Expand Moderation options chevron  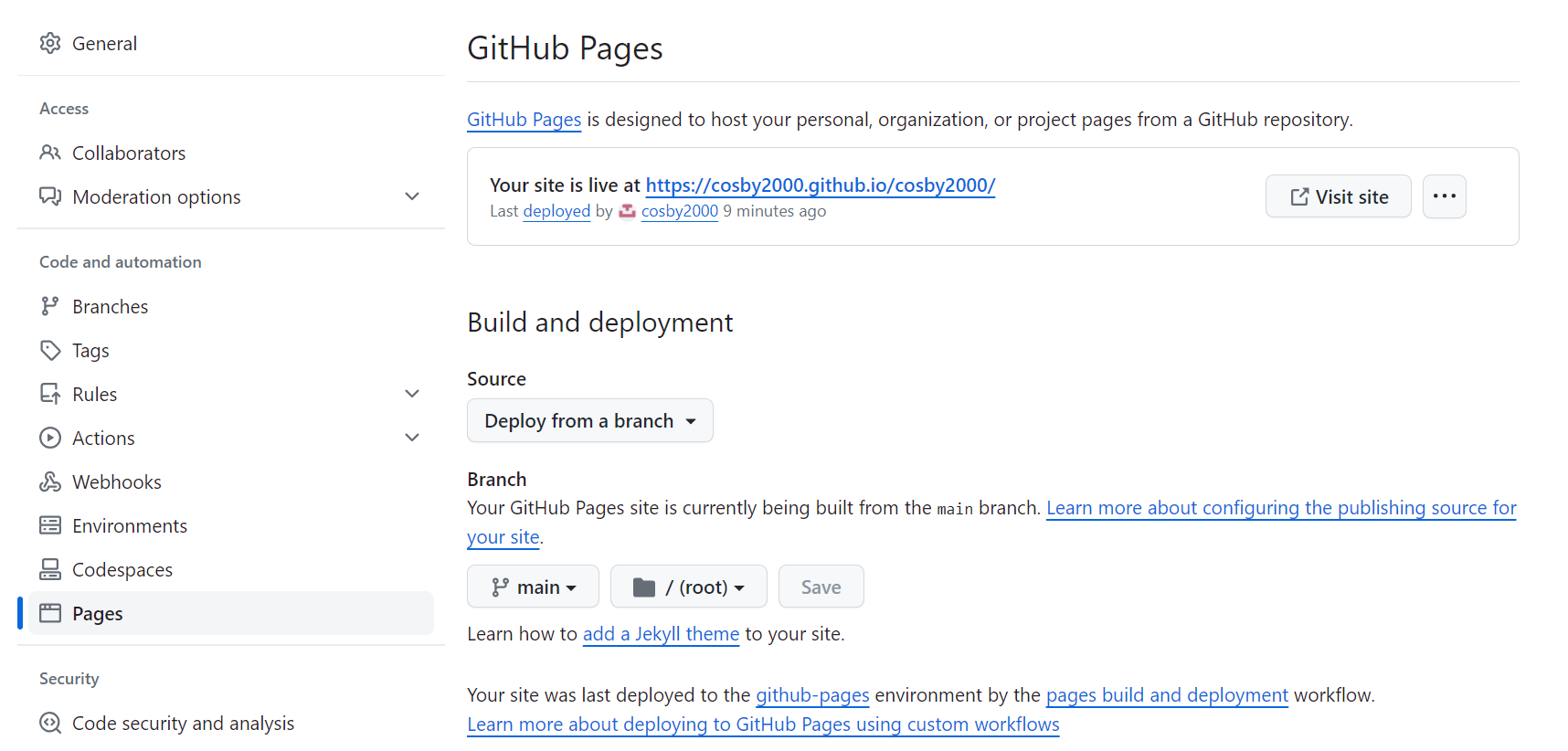tap(412, 196)
